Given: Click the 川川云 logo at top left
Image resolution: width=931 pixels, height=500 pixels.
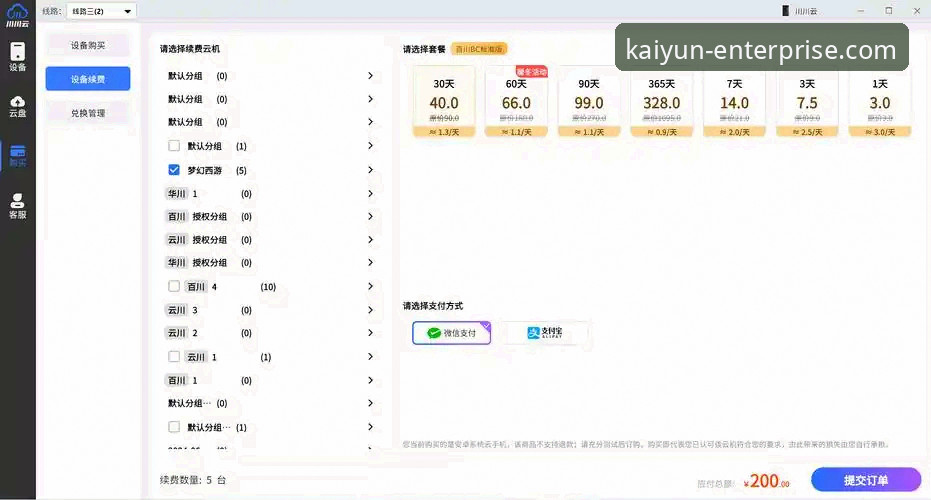Looking at the screenshot, I should point(17,15).
